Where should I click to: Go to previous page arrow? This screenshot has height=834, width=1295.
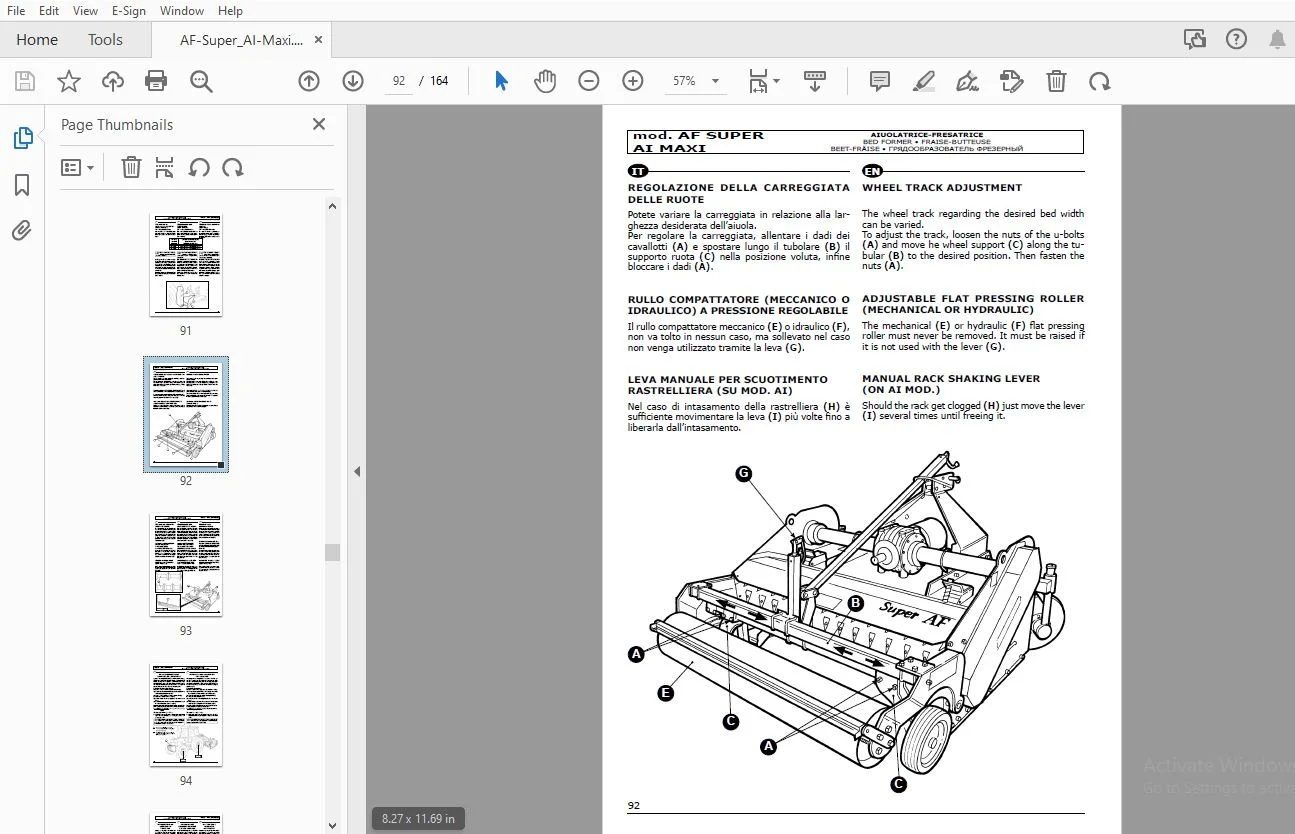click(x=309, y=81)
